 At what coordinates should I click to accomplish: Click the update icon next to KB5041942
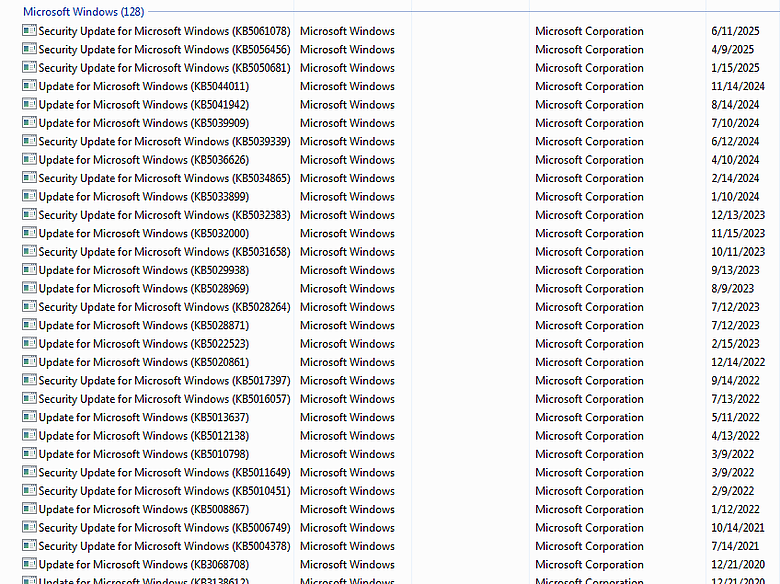click(x=29, y=104)
